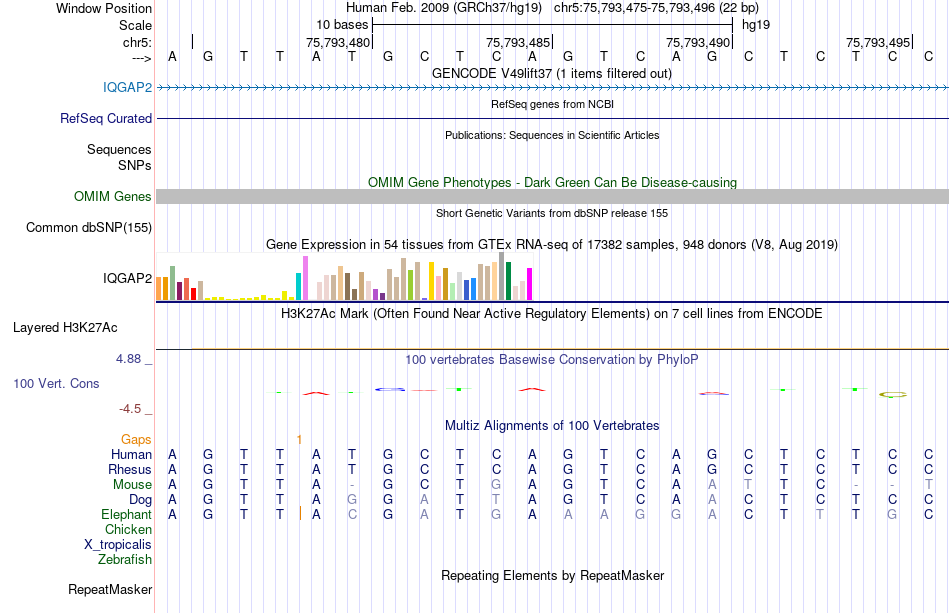Click Publications: Sequences in Scientific Articles title

[552, 135]
